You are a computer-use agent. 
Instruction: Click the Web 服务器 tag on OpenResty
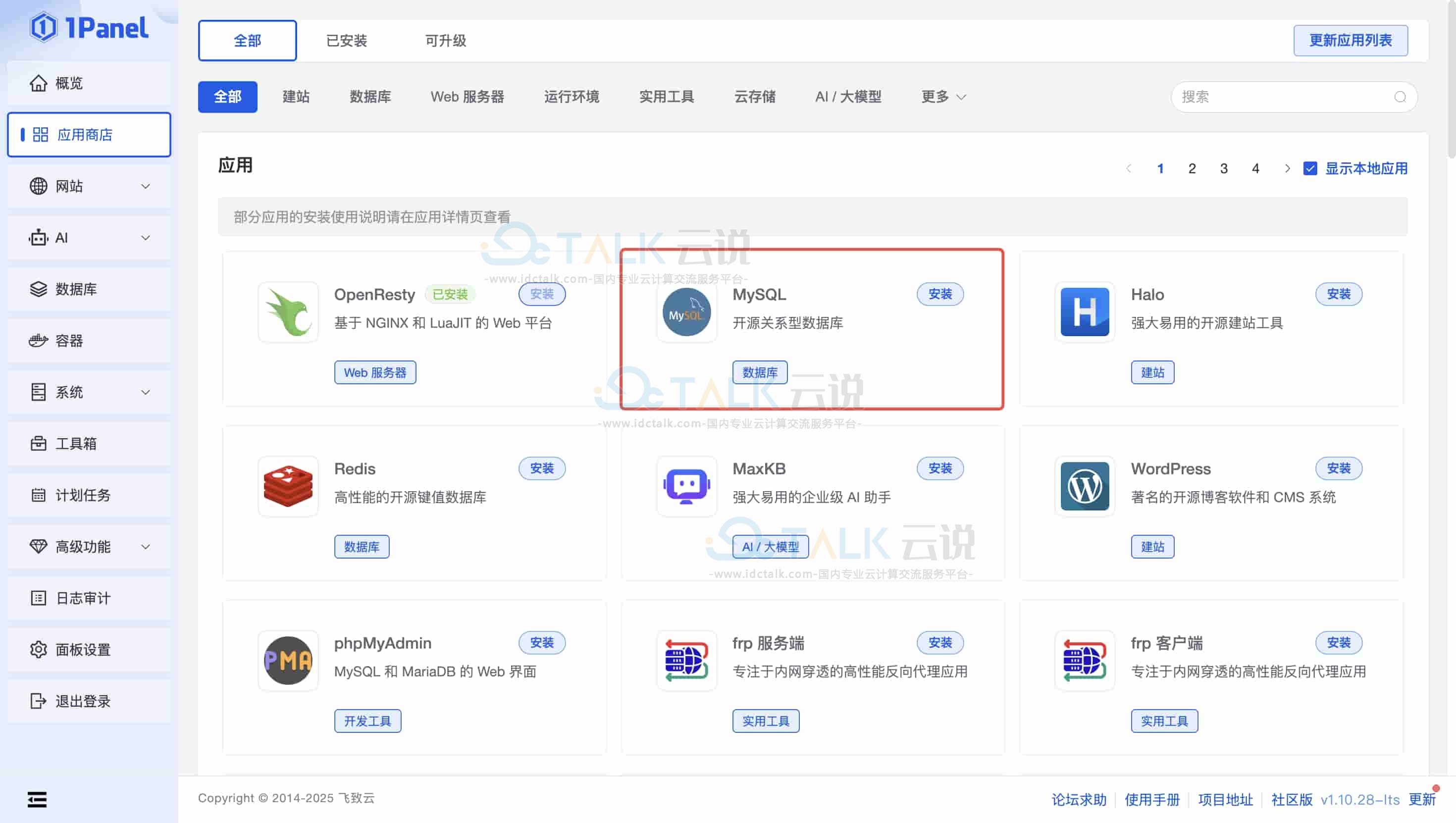[375, 372]
